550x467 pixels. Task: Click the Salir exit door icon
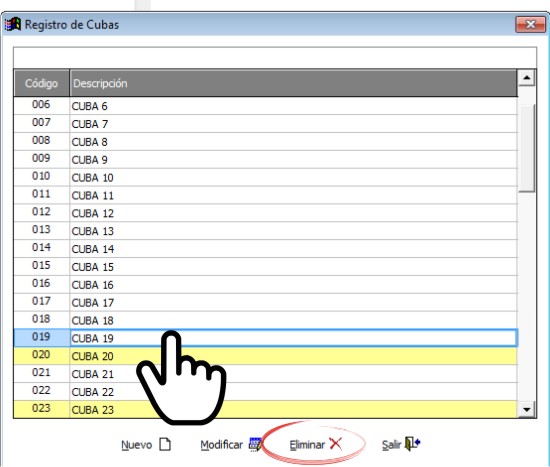coord(412,443)
